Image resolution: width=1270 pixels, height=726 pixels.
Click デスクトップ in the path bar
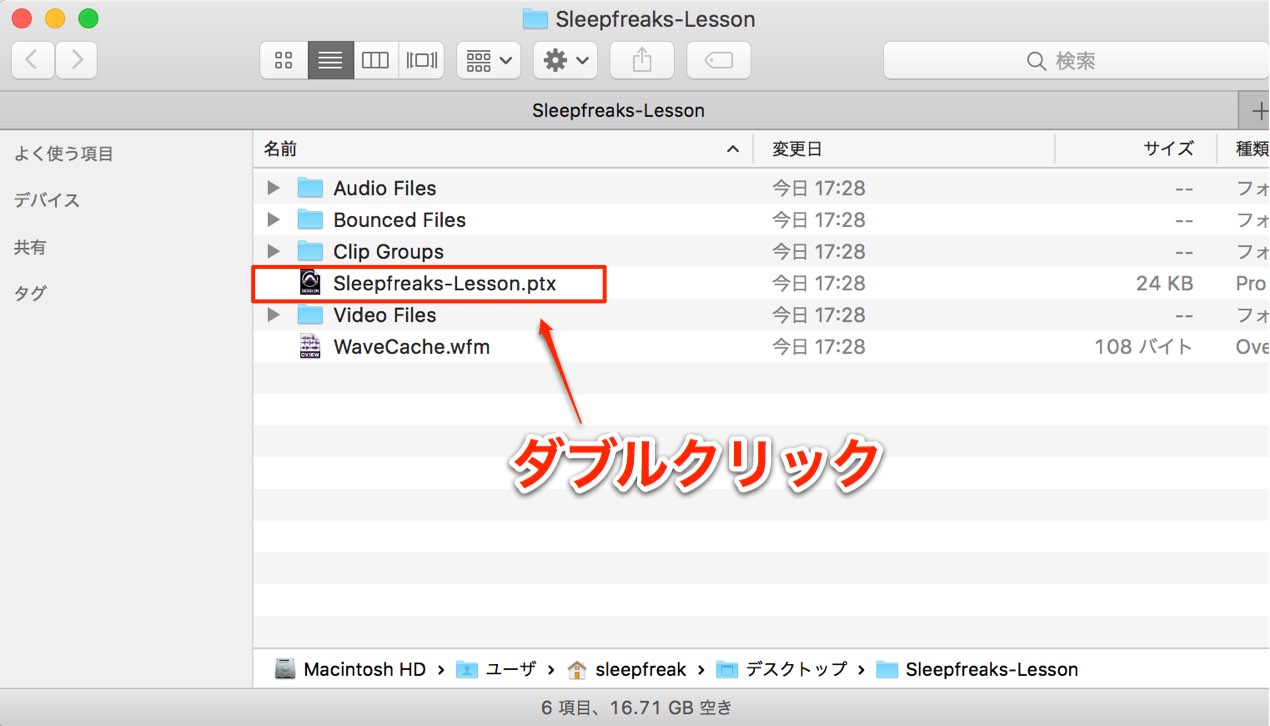coord(782,670)
